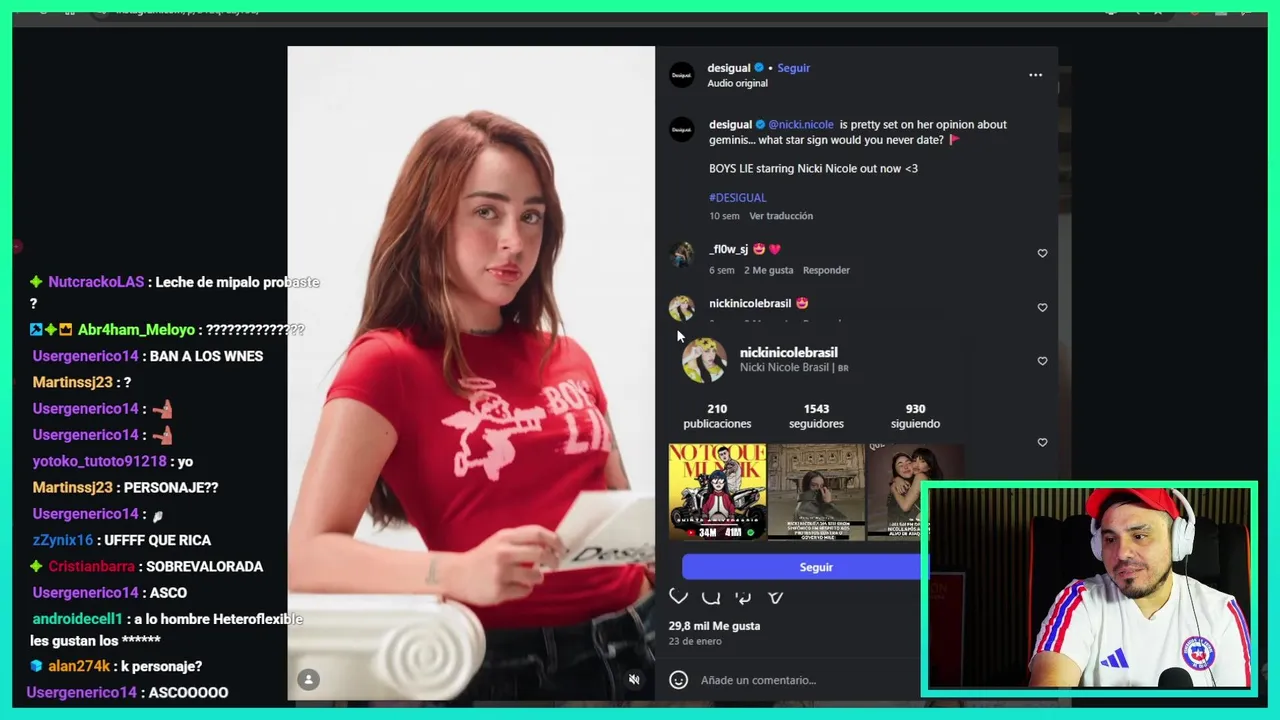
Task: Click the verified badge next to desigual
Action: (x=759, y=68)
